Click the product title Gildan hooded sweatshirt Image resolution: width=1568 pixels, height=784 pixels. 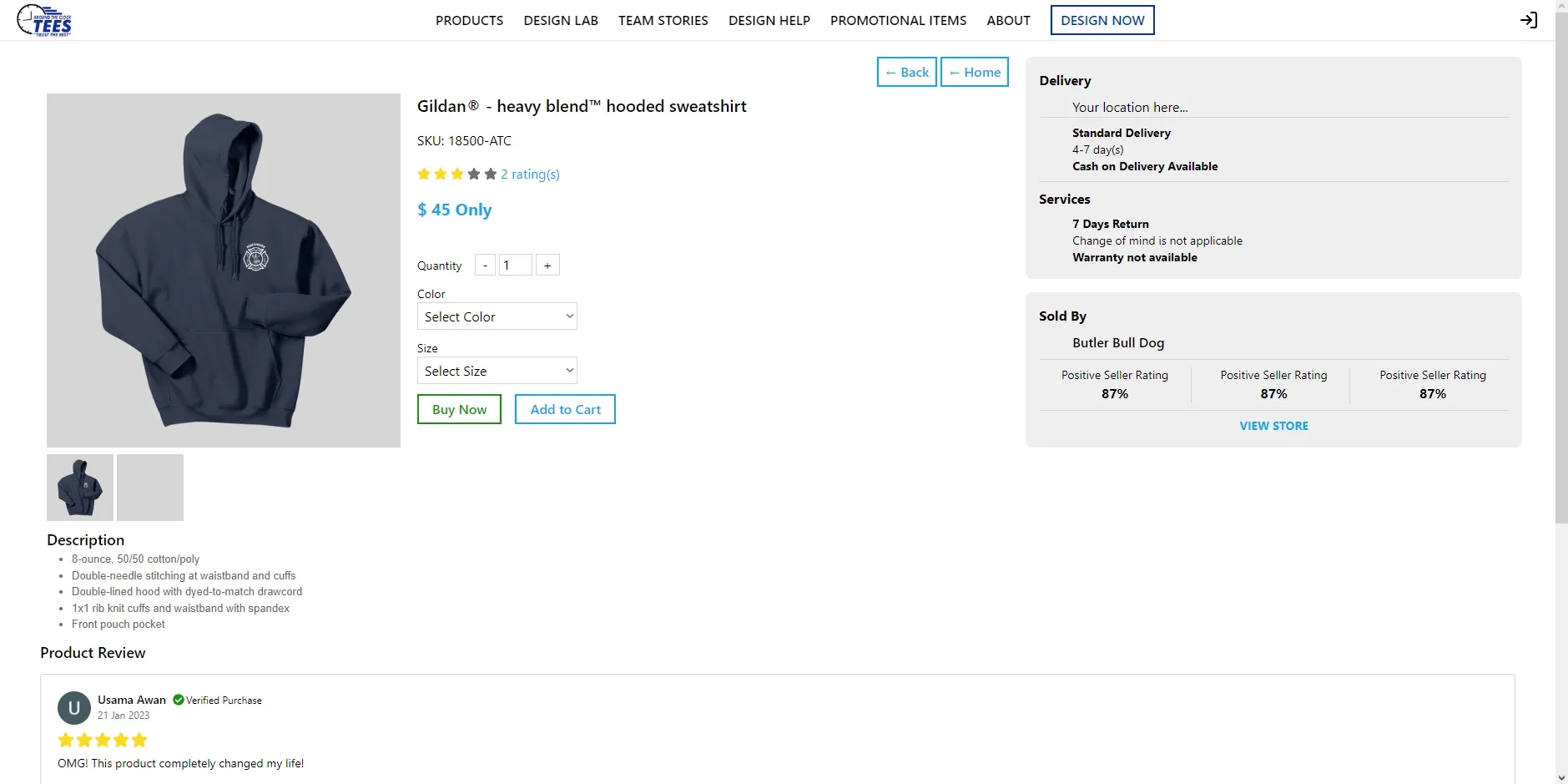coord(582,106)
